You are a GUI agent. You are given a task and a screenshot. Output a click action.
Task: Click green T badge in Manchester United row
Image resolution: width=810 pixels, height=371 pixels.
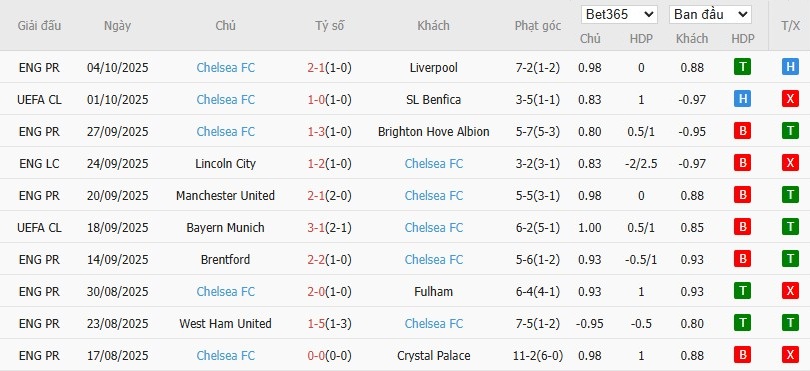coord(790,195)
